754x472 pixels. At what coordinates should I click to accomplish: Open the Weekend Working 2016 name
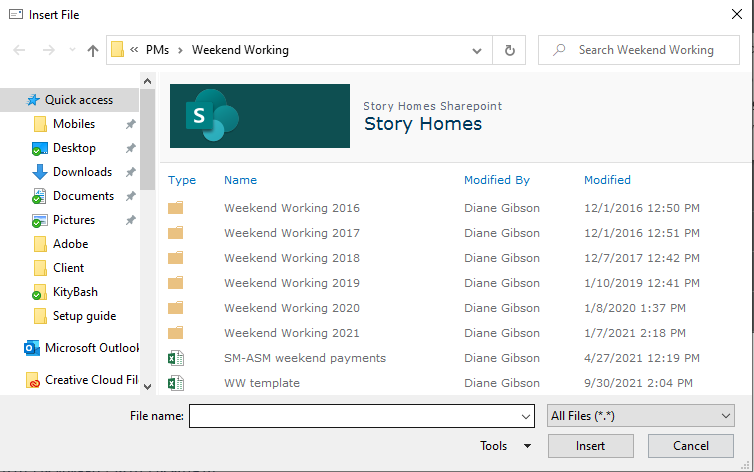click(292, 208)
